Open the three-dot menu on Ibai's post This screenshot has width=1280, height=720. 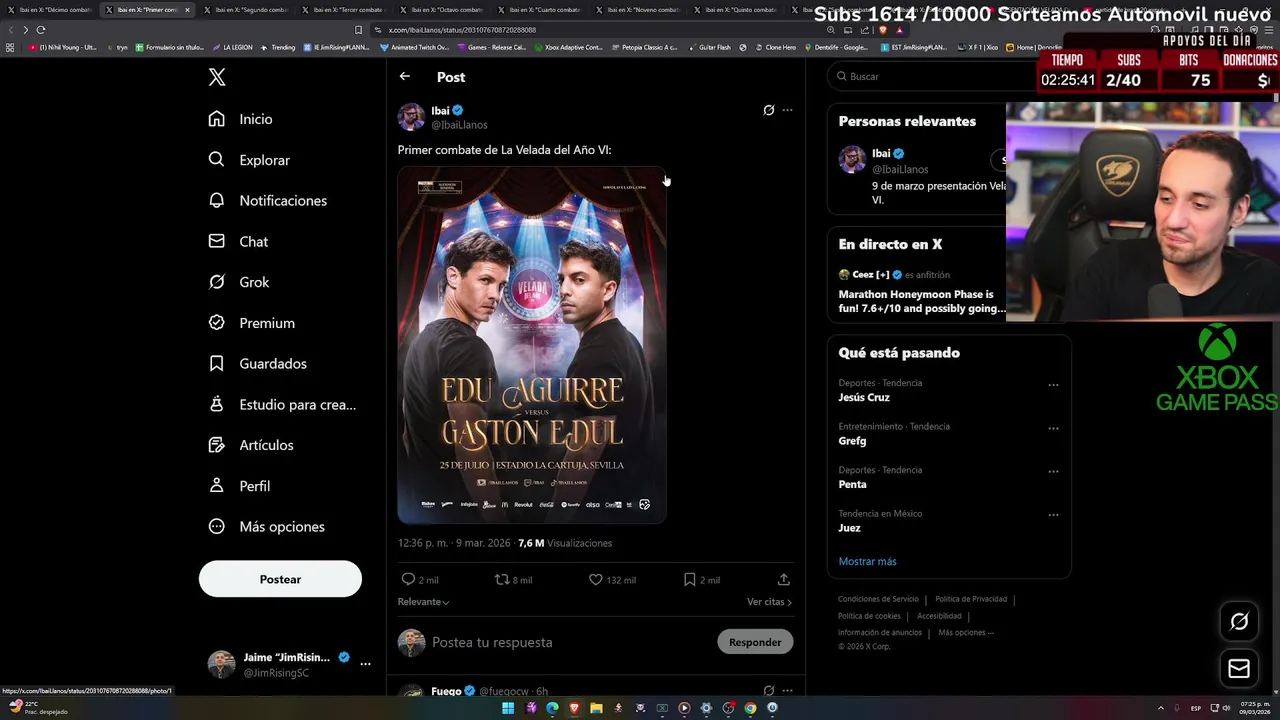(x=787, y=110)
